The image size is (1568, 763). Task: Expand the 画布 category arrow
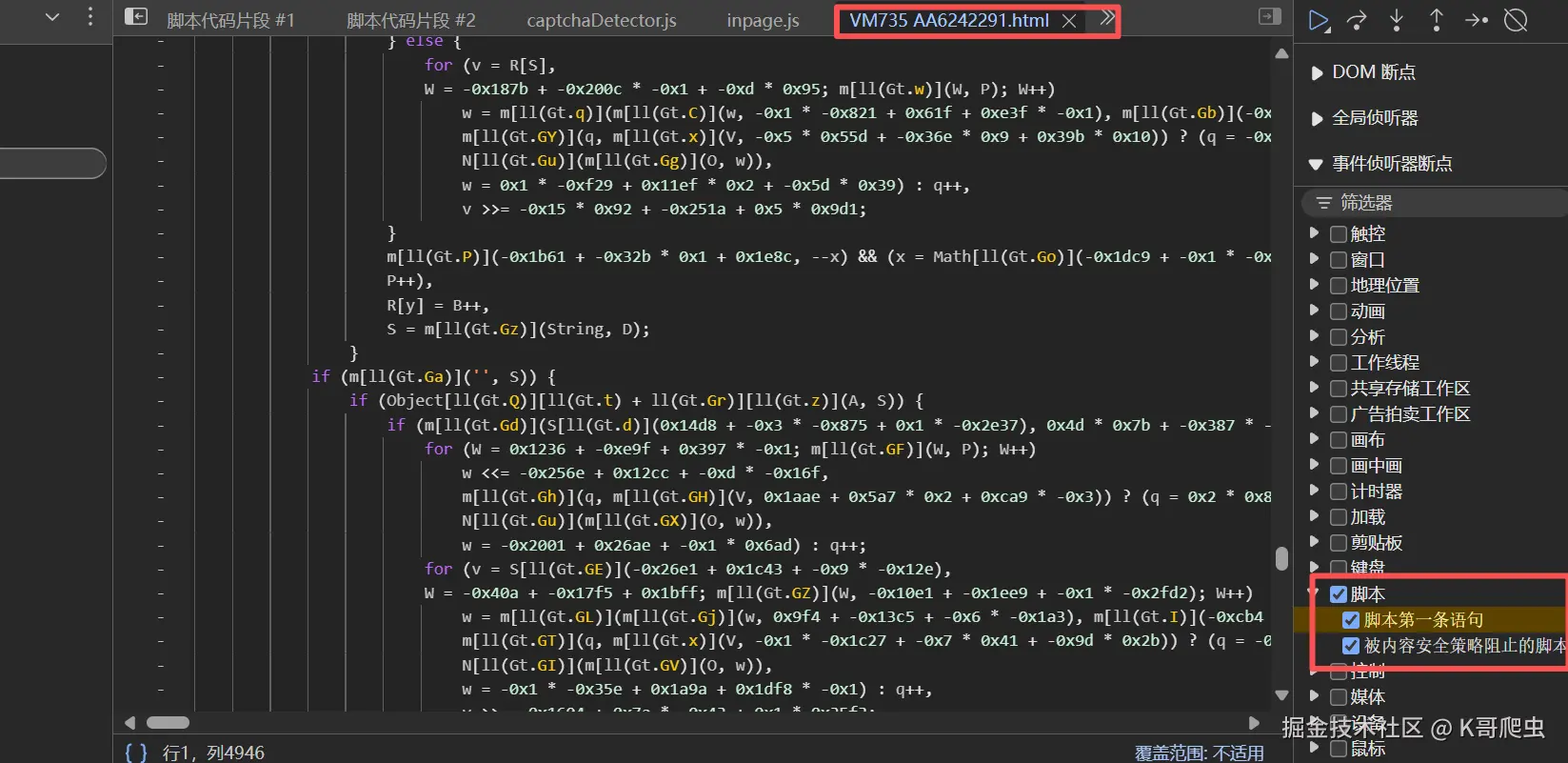(1315, 439)
